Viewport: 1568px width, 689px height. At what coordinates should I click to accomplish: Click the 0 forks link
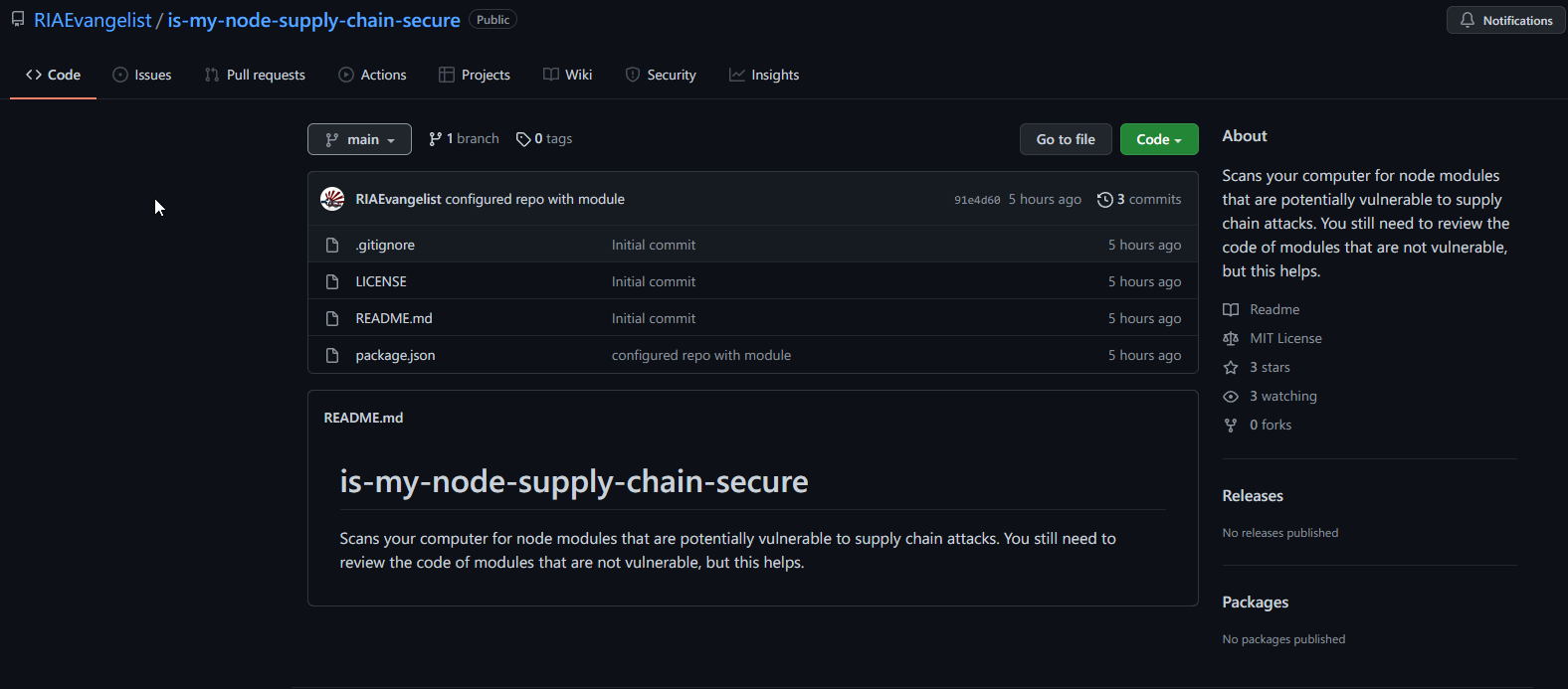1258,425
